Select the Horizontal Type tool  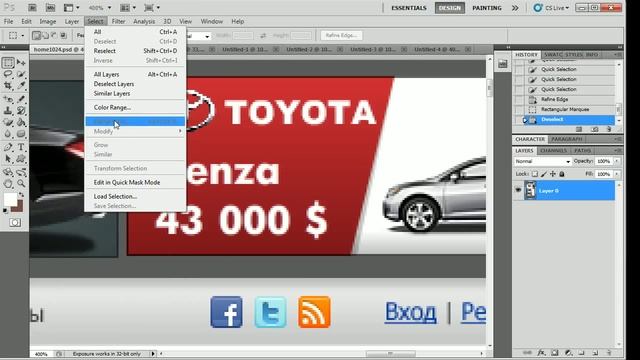pyautogui.click(x=21, y=147)
